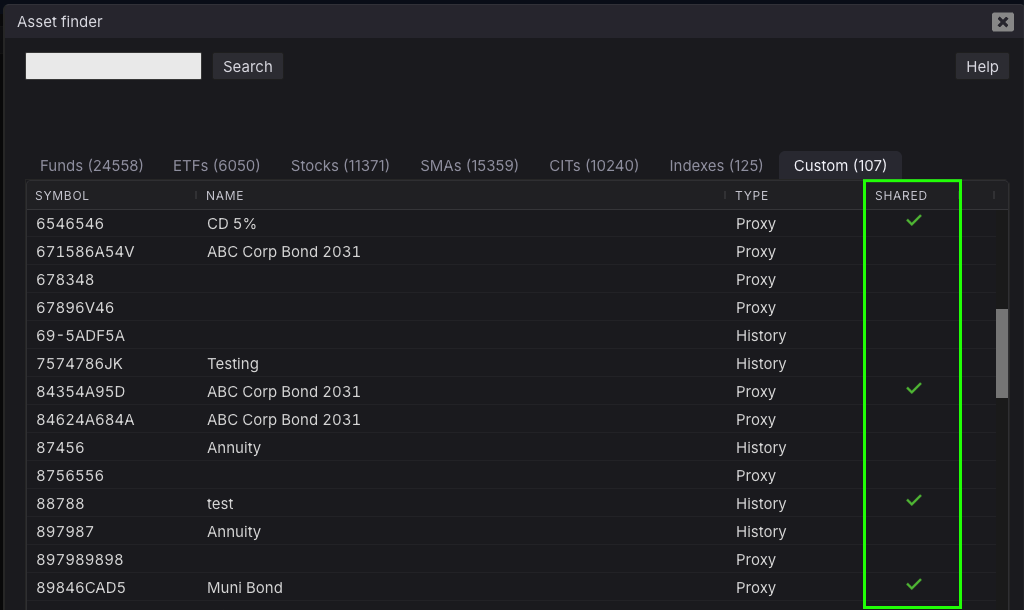The height and width of the screenshot is (610, 1024).
Task: Click Annuity name in row 87456
Action: tap(234, 449)
